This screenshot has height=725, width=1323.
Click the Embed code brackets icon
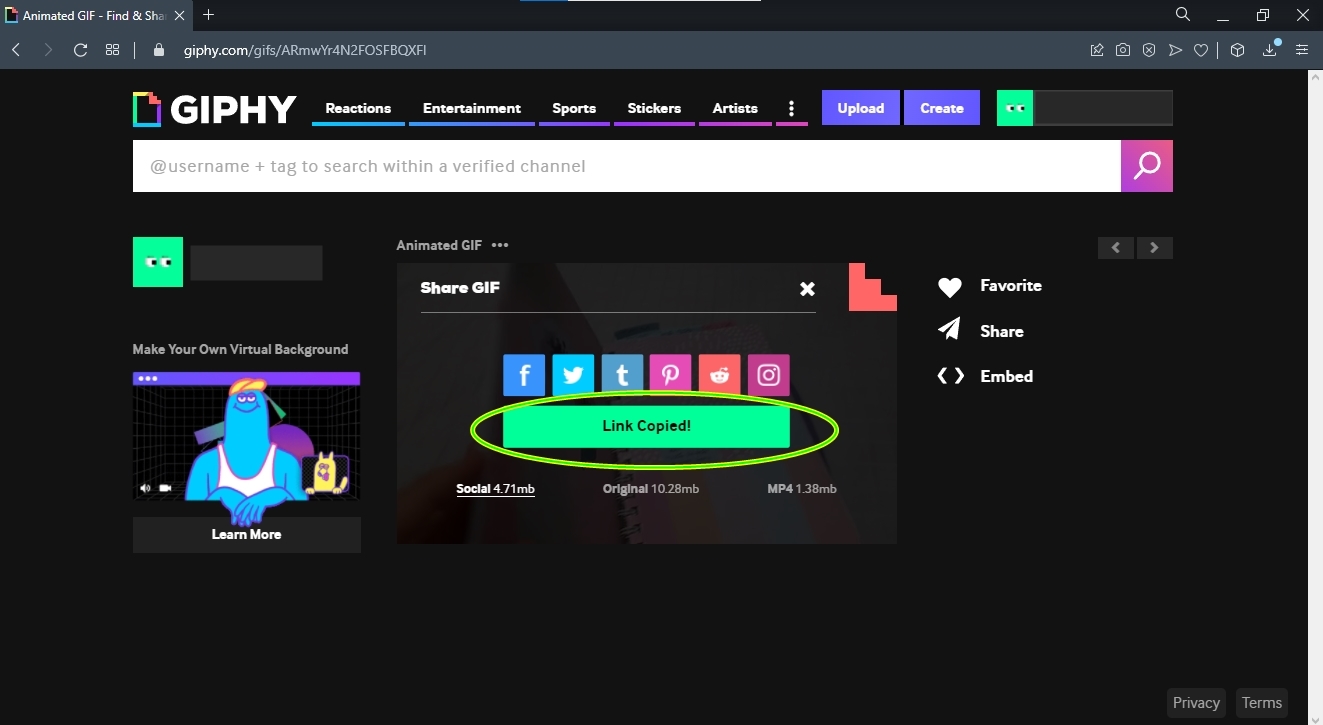coord(950,376)
